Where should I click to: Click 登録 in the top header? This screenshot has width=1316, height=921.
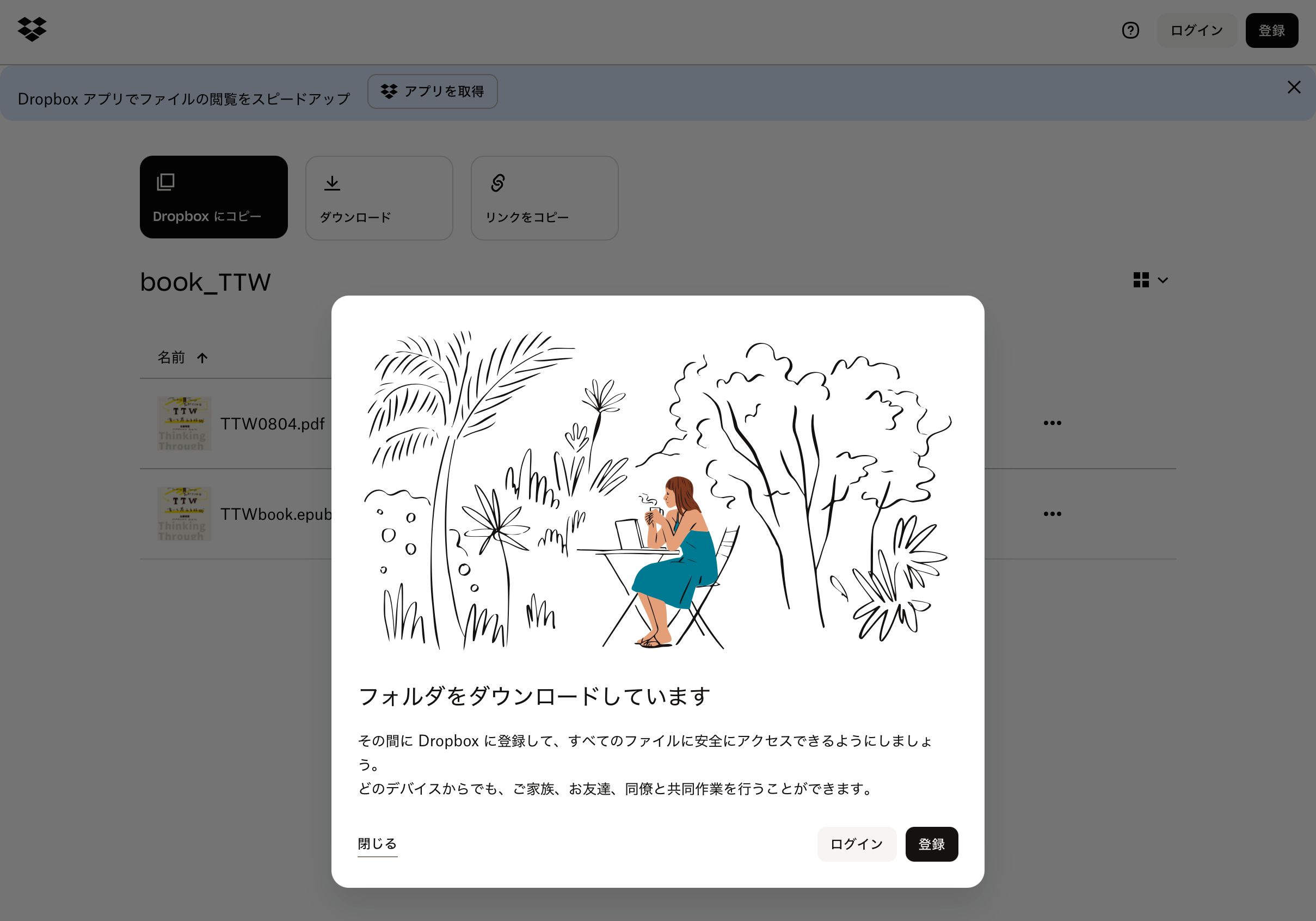pos(1271,30)
